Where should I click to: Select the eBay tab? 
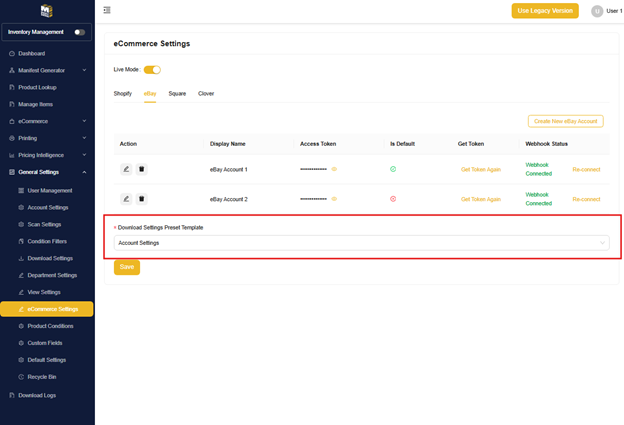[x=150, y=94]
